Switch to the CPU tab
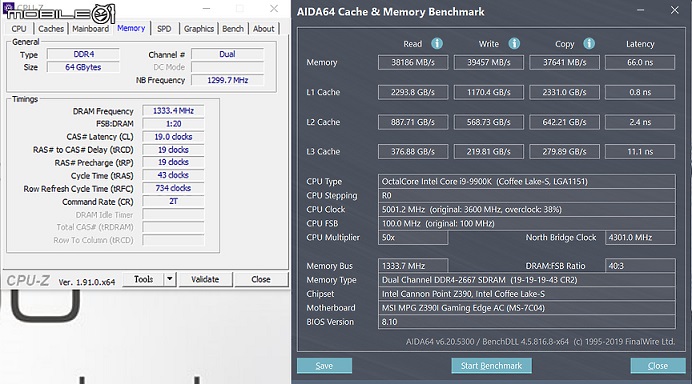The height and width of the screenshot is (384, 692). 19,29
